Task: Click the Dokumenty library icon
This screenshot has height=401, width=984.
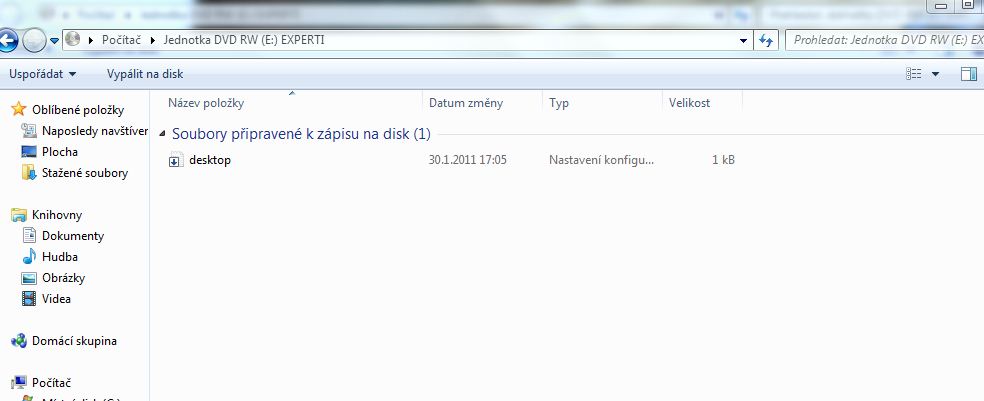Action: (x=29, y=235)
